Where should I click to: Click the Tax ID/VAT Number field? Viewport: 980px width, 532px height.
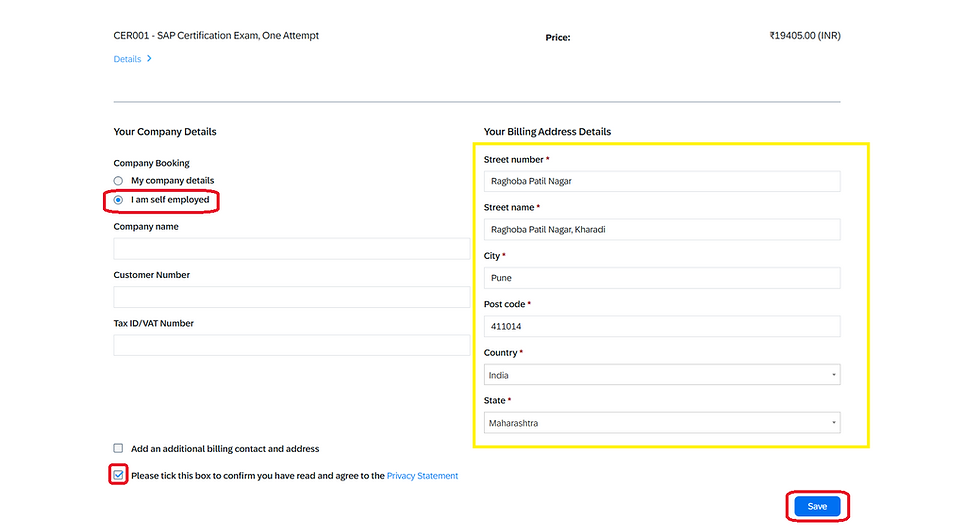(x=291, y=345)
